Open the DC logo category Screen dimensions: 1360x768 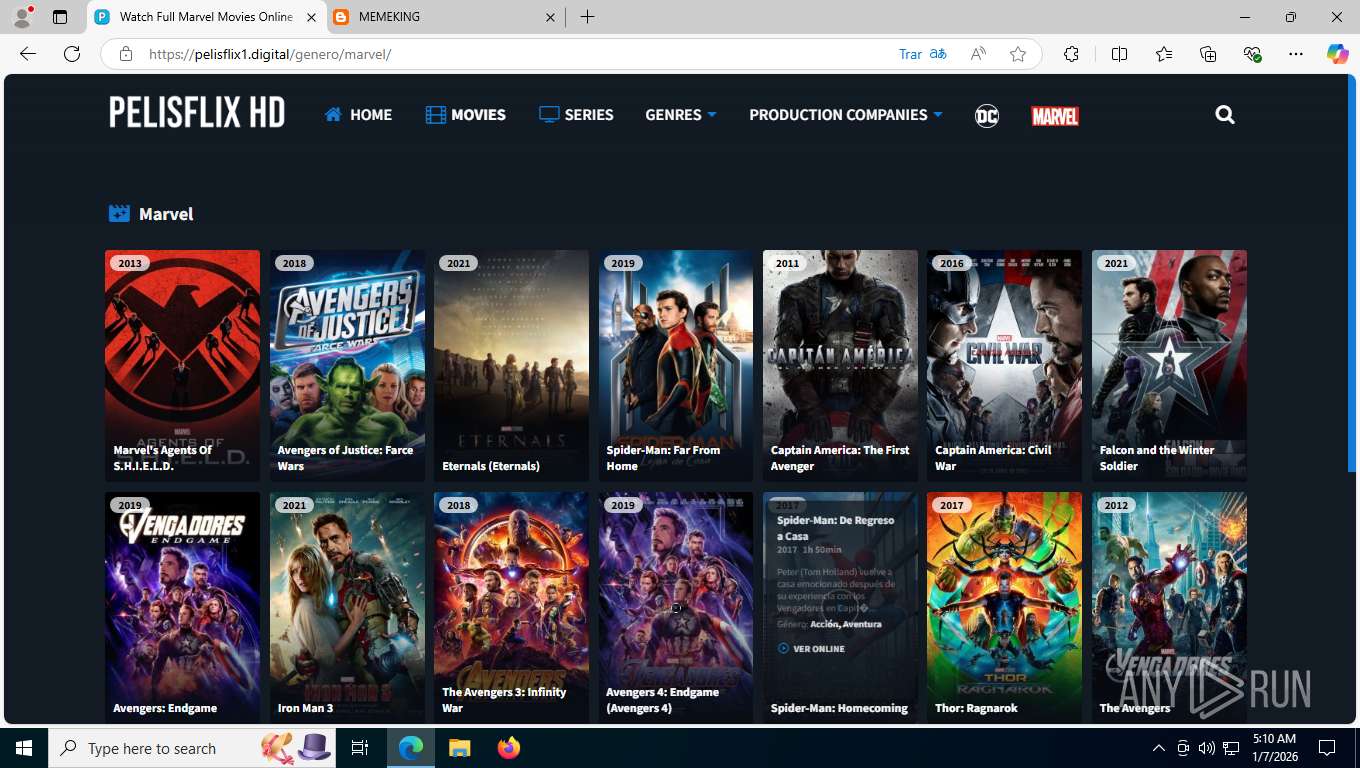986,116
